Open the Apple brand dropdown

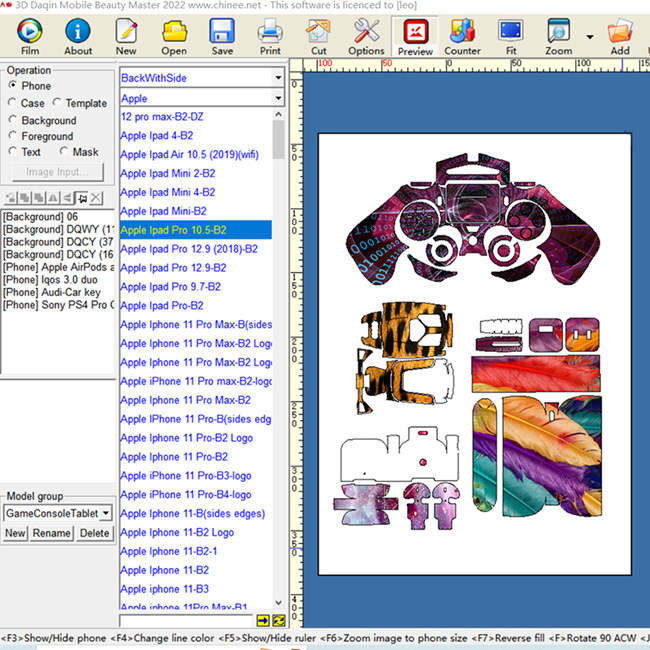[277, 98]
